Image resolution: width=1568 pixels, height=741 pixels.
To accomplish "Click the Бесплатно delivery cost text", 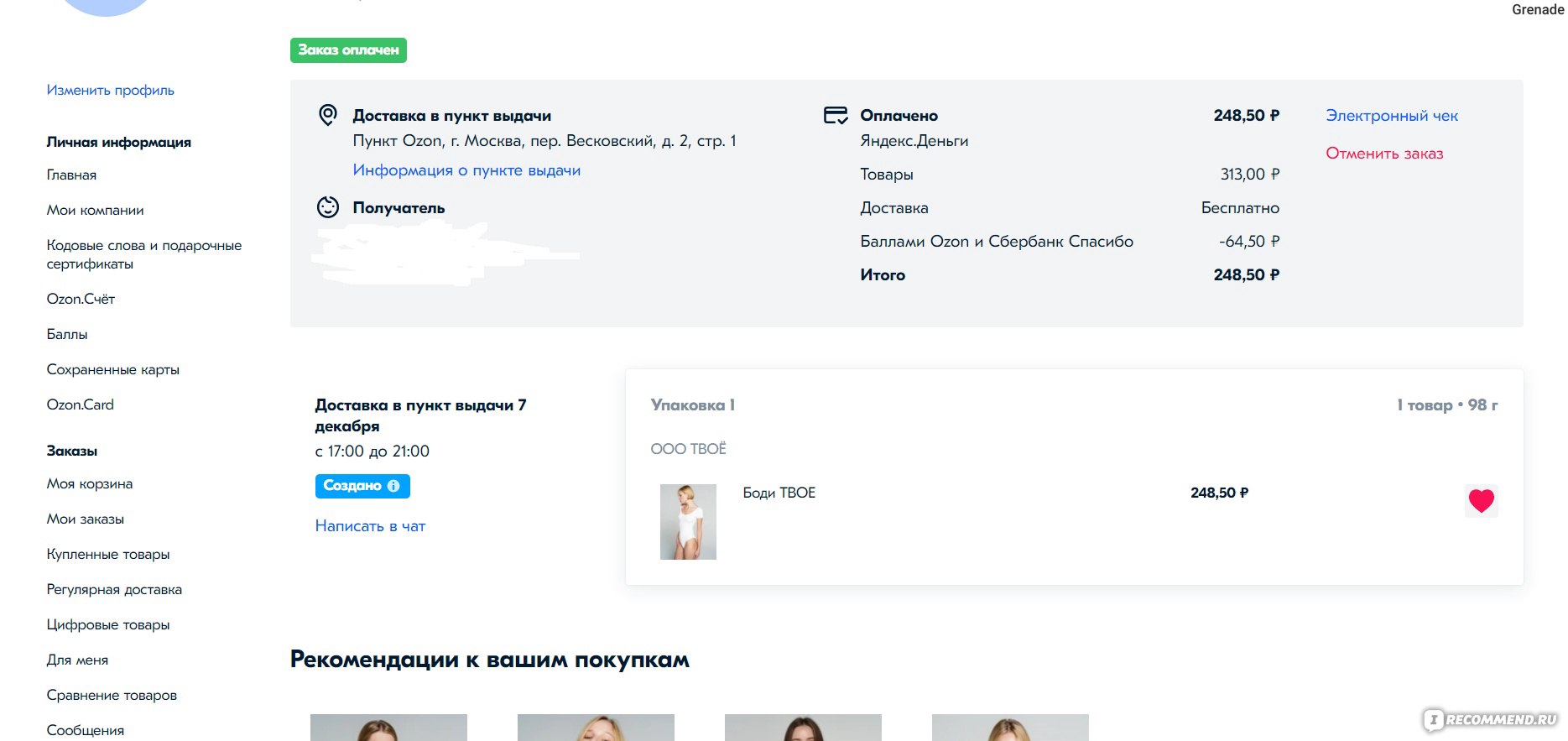I will coord(1240,208).
